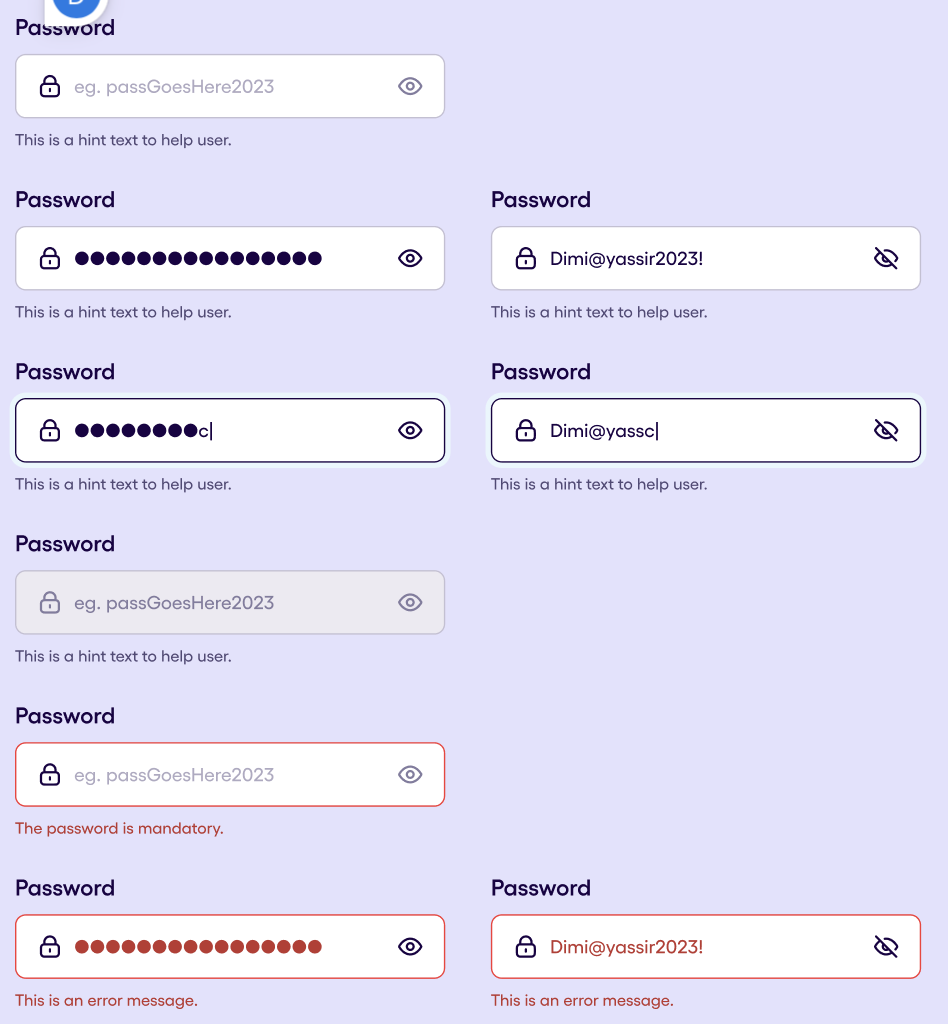Reveal the red-dotted masked error password
The height and width of the screenshot is (1024, 948).
(410, 946)
